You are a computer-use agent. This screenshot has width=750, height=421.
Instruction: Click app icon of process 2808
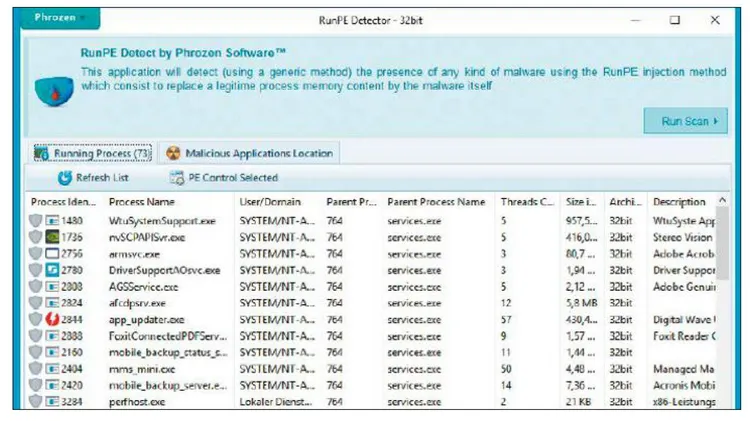52,287
